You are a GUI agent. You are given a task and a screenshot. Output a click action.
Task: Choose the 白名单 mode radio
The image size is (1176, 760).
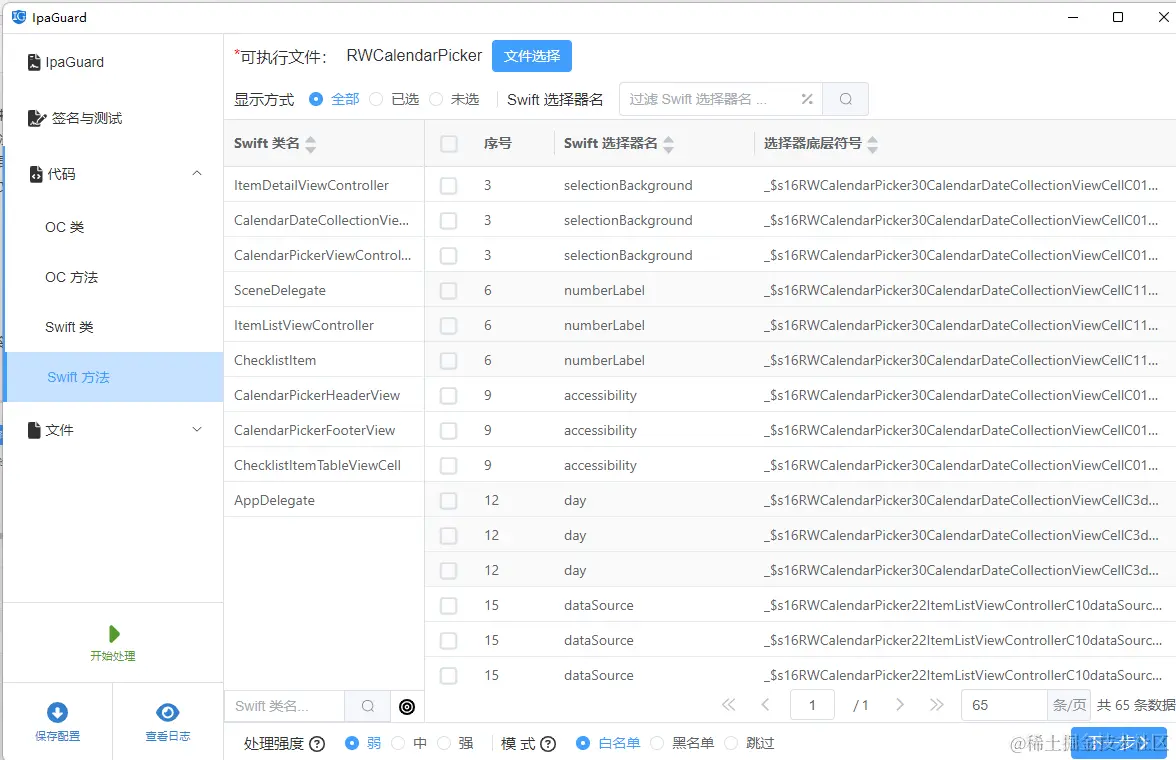[583, 743]
